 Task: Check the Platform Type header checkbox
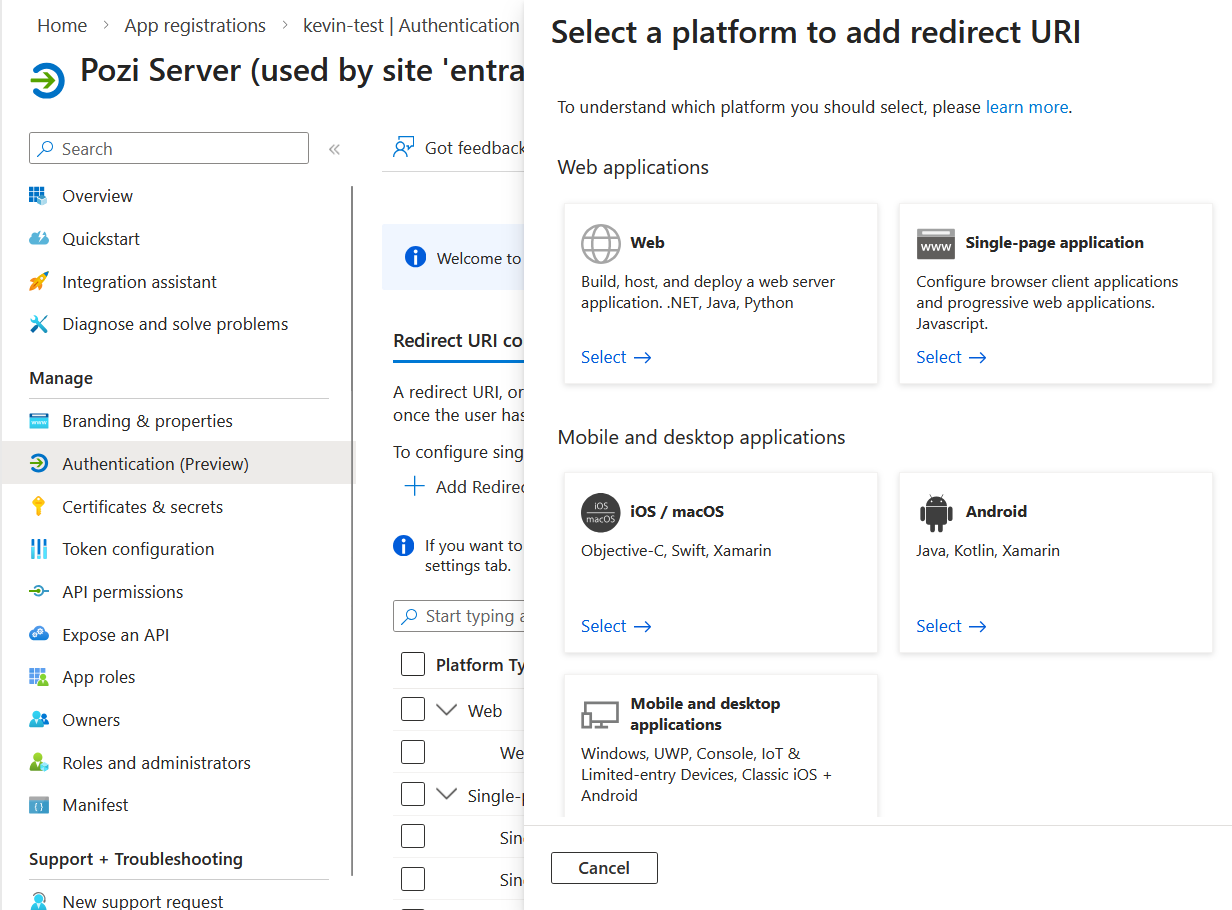coord(413,663)
